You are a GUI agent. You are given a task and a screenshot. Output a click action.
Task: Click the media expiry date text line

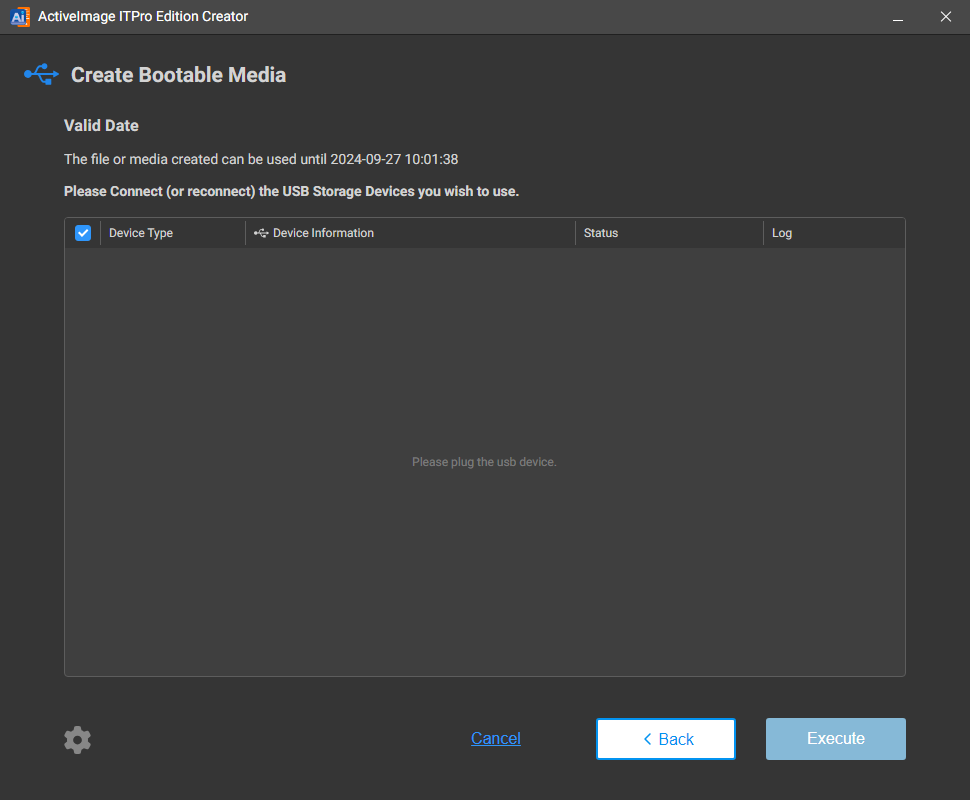(x=261, y=159)
